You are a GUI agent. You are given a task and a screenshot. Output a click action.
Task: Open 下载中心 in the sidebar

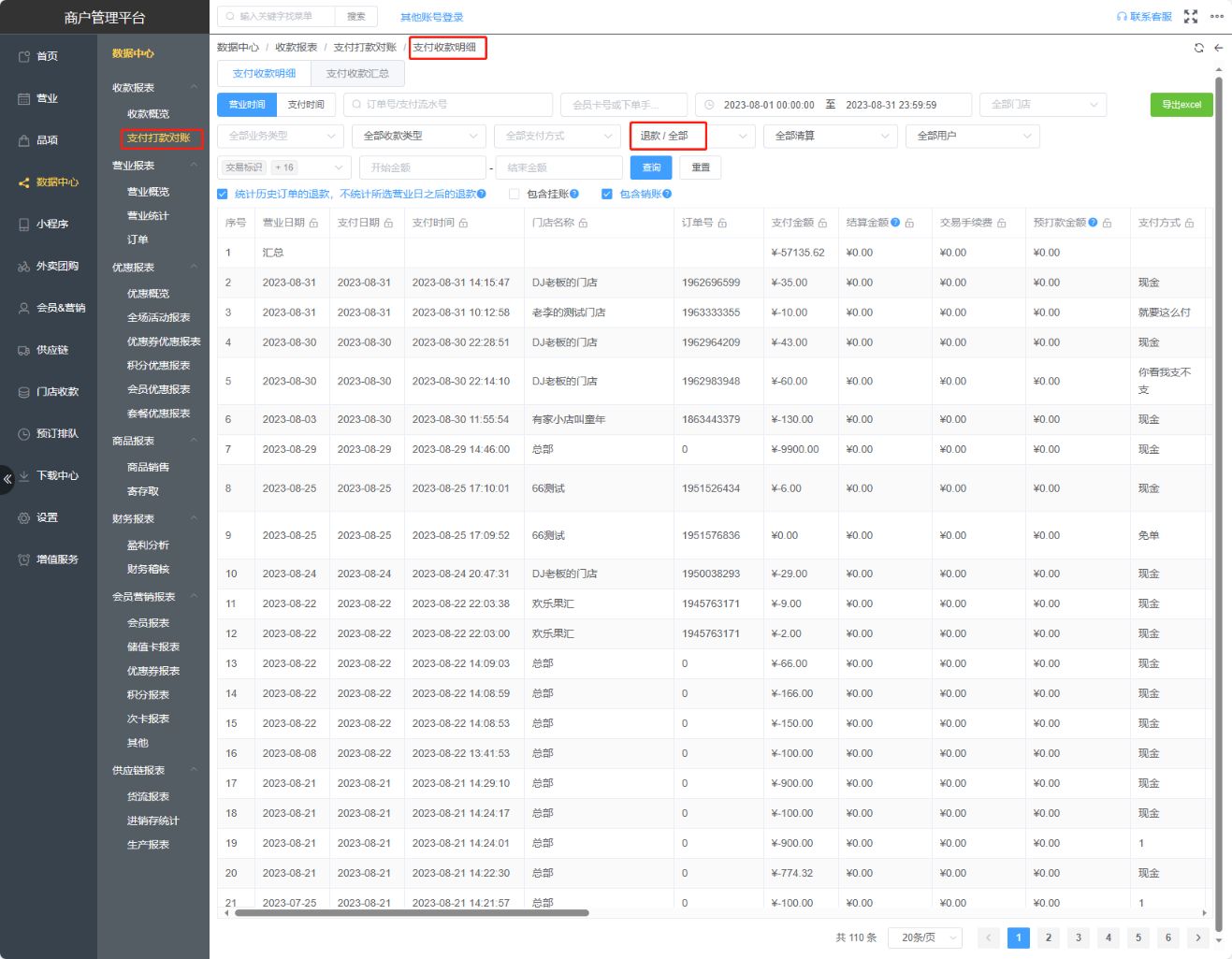click(x=49, y=476)
